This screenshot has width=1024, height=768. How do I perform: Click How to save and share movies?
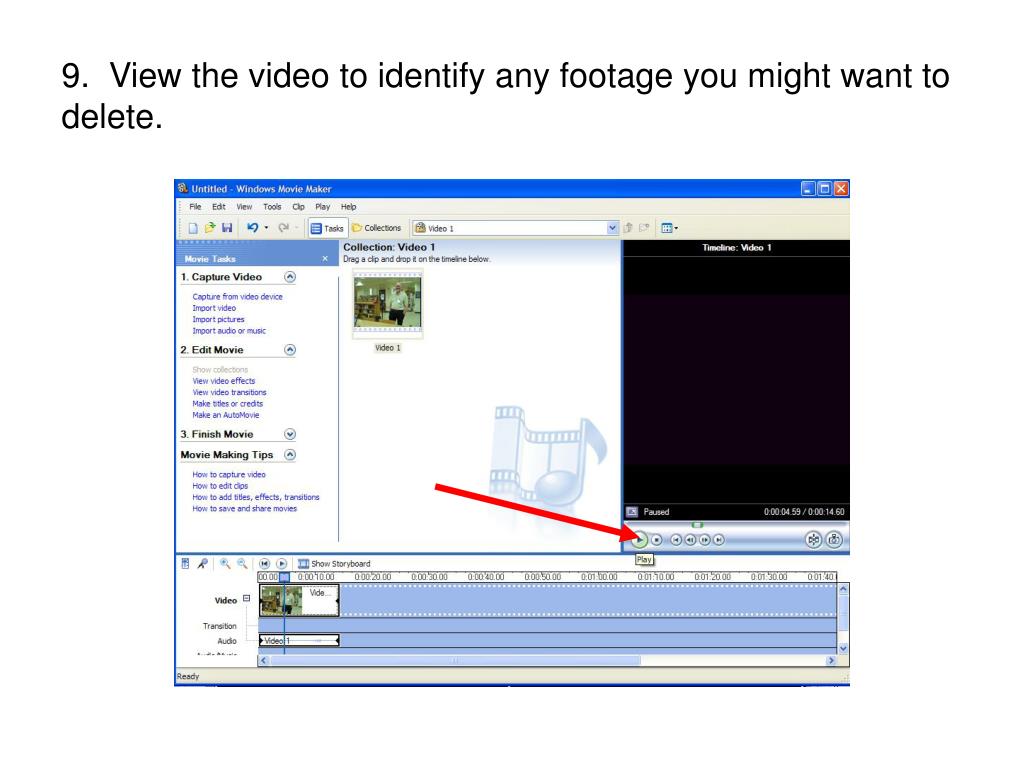coord(245,509)
